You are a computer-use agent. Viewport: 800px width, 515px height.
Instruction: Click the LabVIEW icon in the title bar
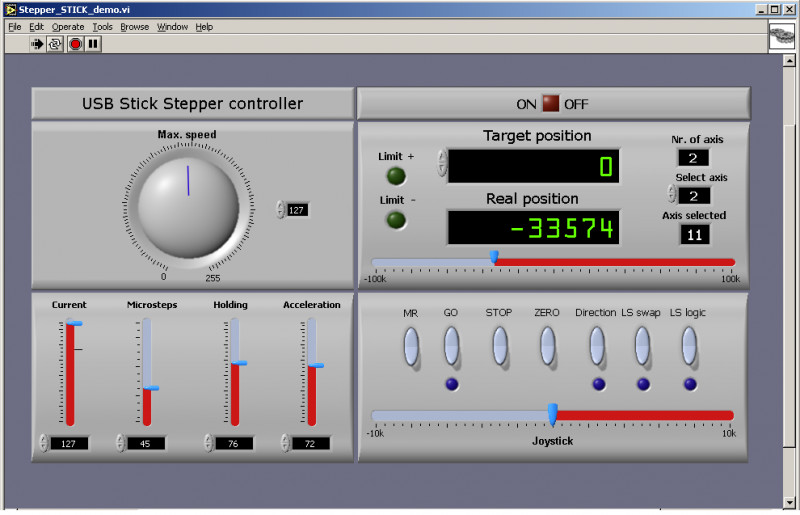[10, 10]
